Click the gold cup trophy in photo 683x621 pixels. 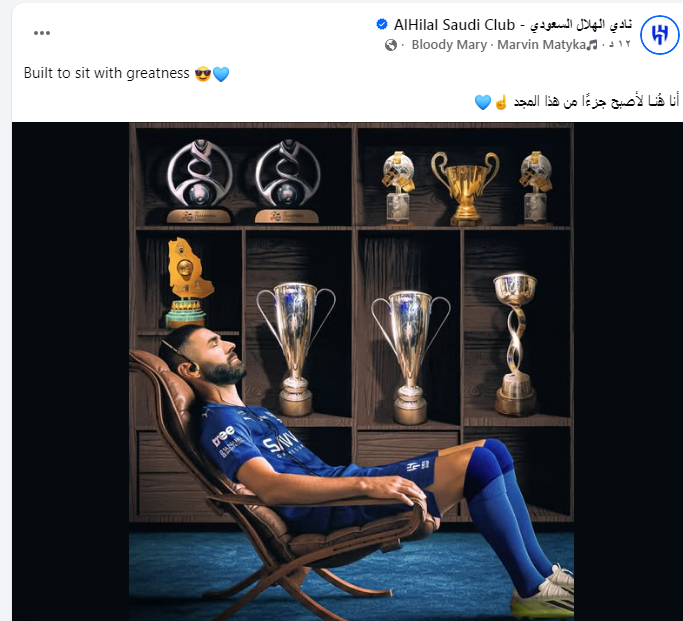point(465,187)
